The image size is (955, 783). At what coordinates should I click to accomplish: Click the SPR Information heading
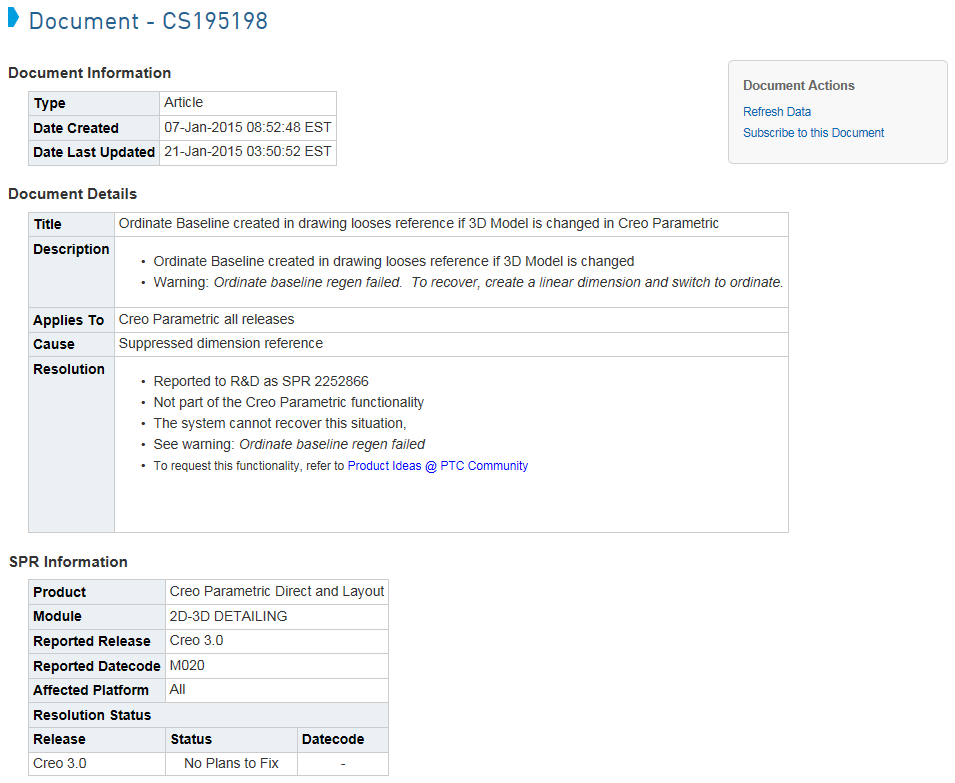click(x=68, y=562)
